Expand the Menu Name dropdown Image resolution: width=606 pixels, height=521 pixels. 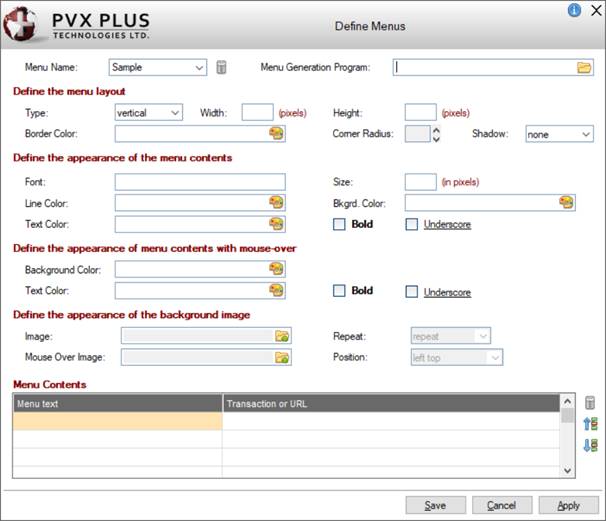[198, 68]
